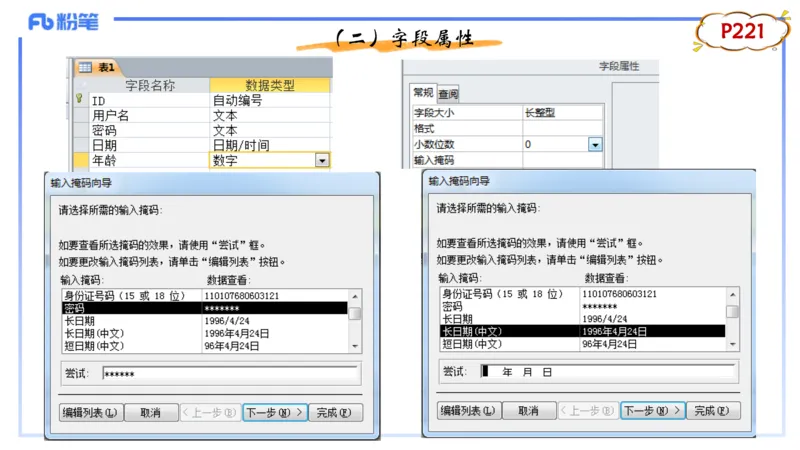The height and width of the screenshot is (450, 800).
Task: Click the 表1 table tab icon
Action: point(85,67)
